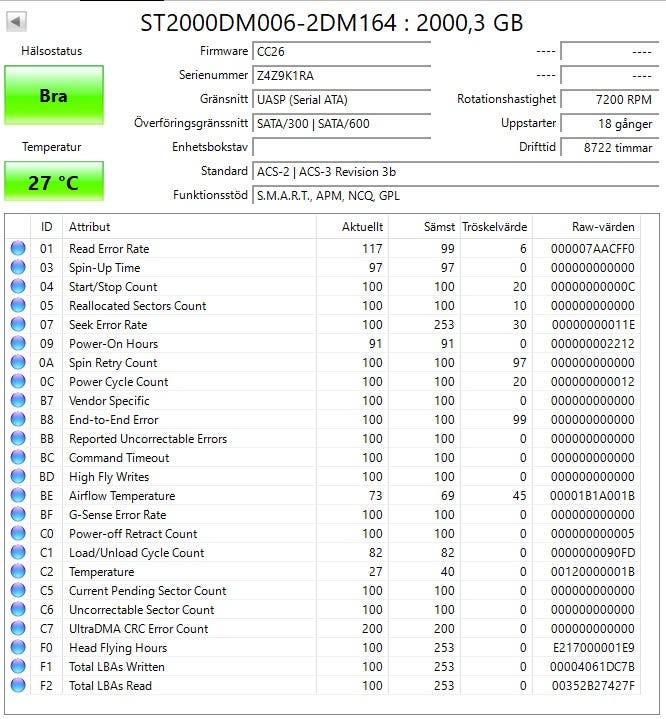Select raw value E217000001E9 of Head Flying Hours
The height and width of the screenshot is (719, 666).
pyautogui.click(x=594, y=647)
